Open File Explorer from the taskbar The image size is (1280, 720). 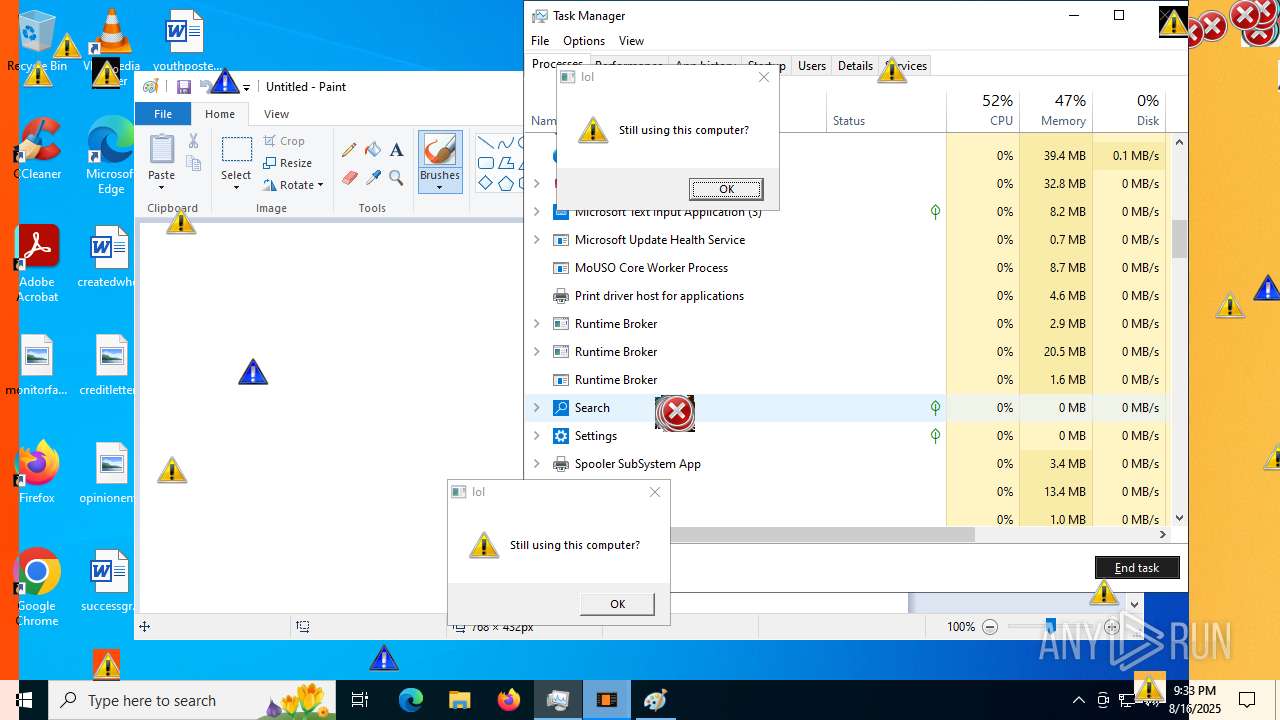click(x=459, y=700)
